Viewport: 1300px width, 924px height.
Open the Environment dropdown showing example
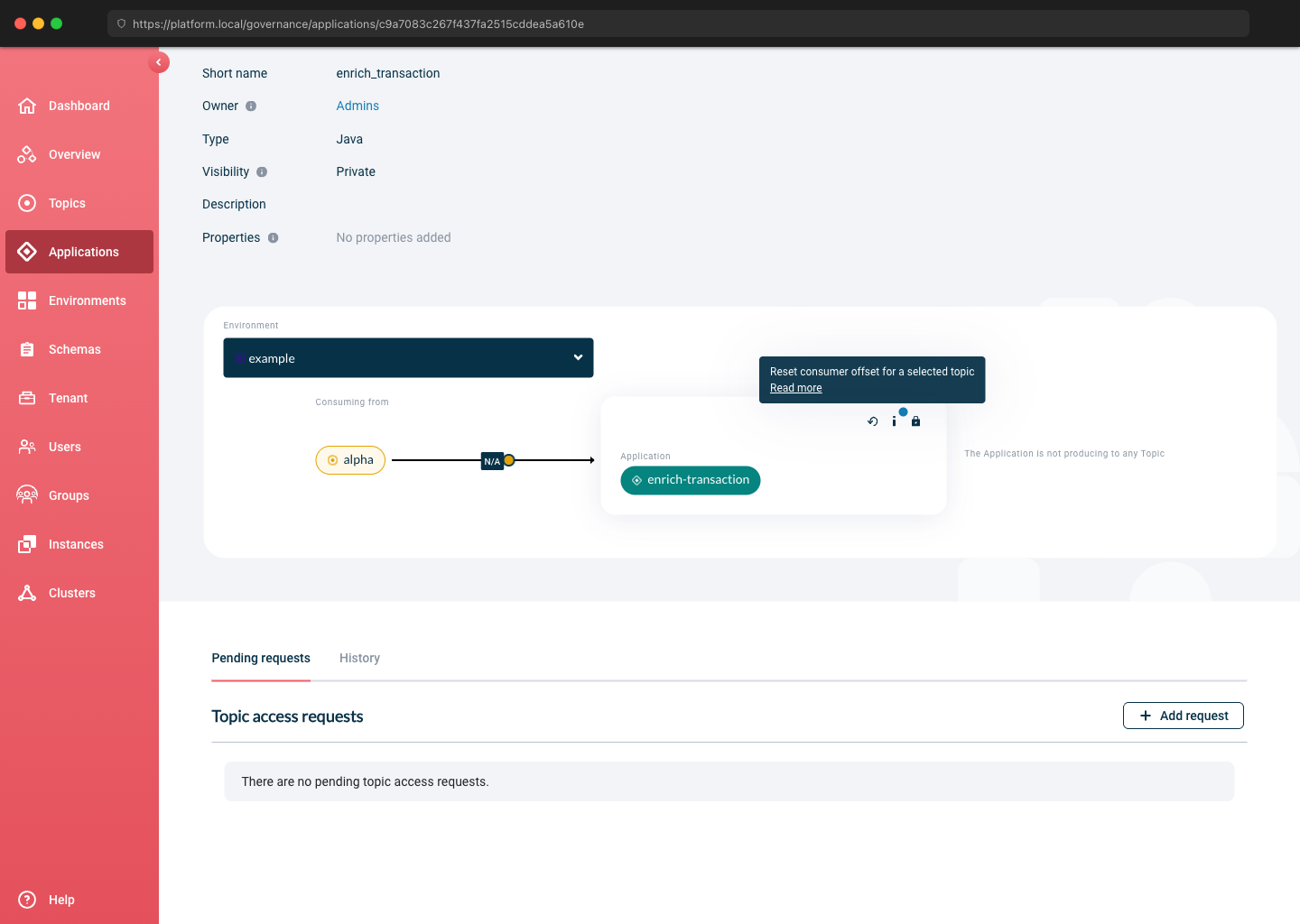pyautogui.click(x=408, y=358)
